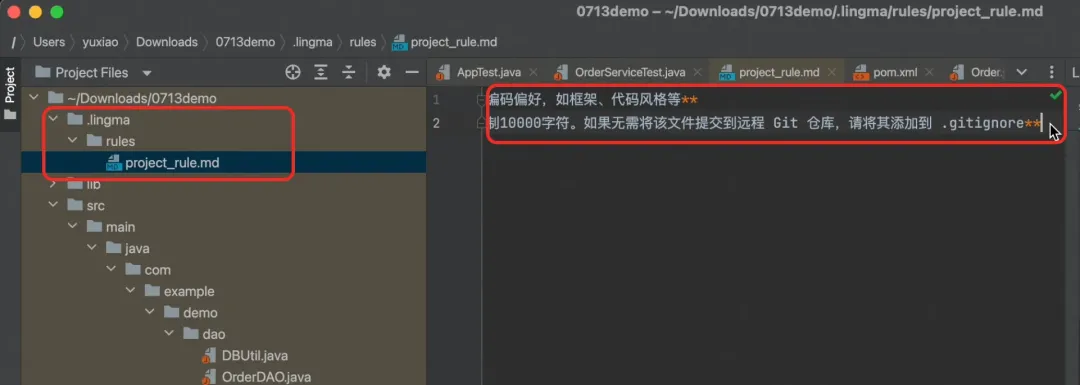
Task: Collapse the .lingma folder arrow
Action: [x=52, y=120]
